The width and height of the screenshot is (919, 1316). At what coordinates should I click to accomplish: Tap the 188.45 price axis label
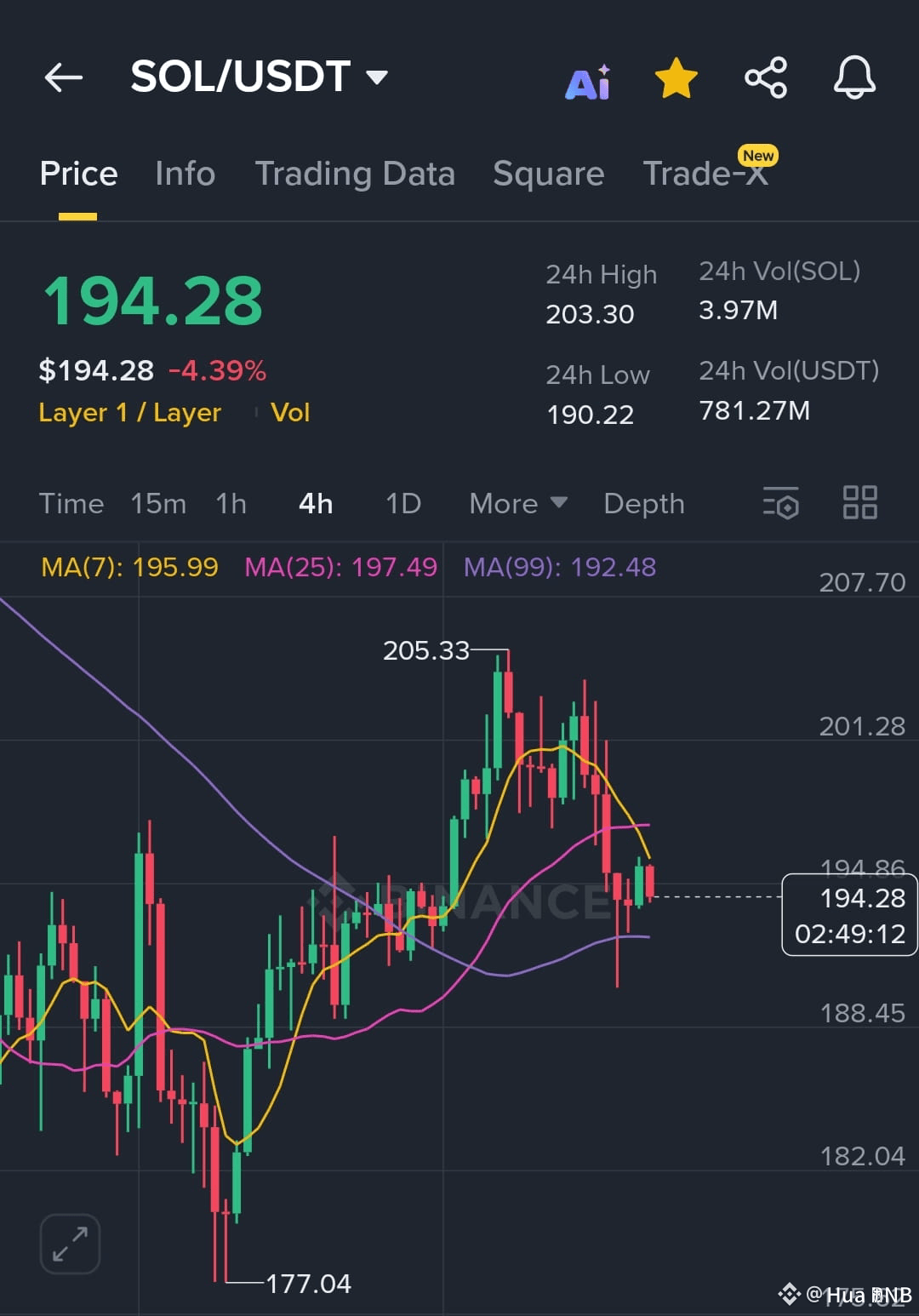click(862, 1013)
